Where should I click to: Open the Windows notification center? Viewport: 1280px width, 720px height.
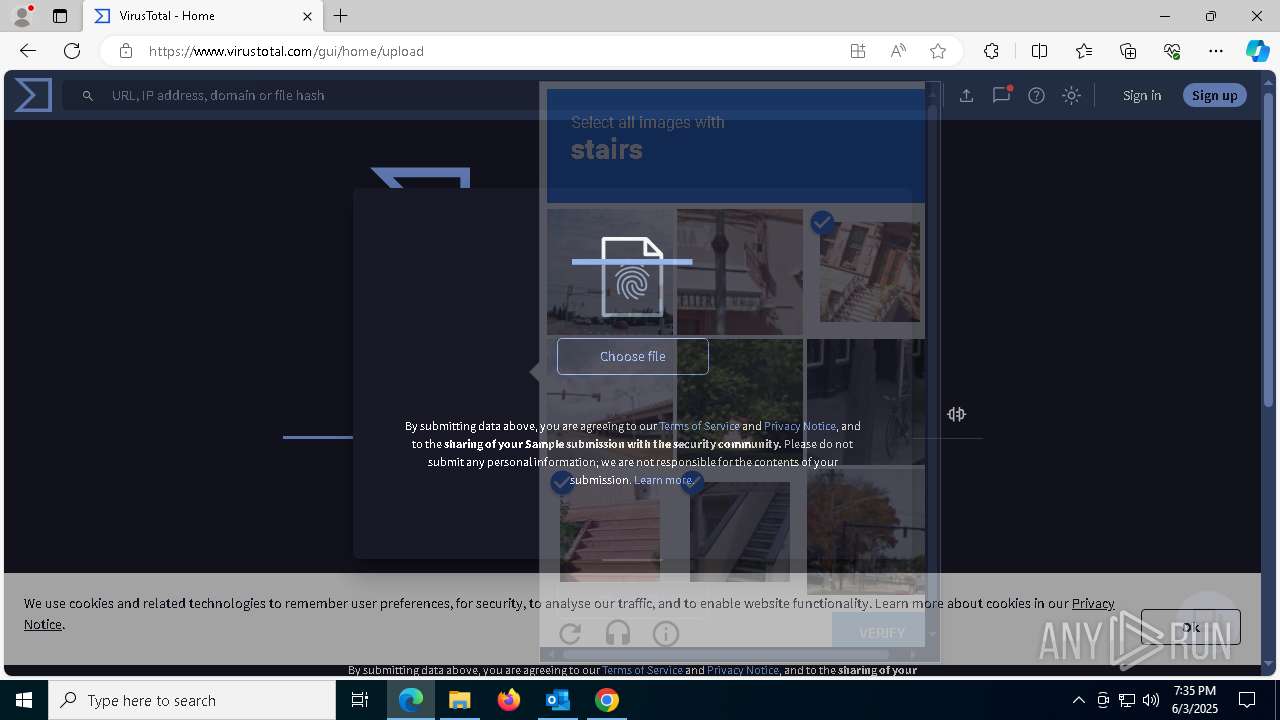(x=1247, y=700)
